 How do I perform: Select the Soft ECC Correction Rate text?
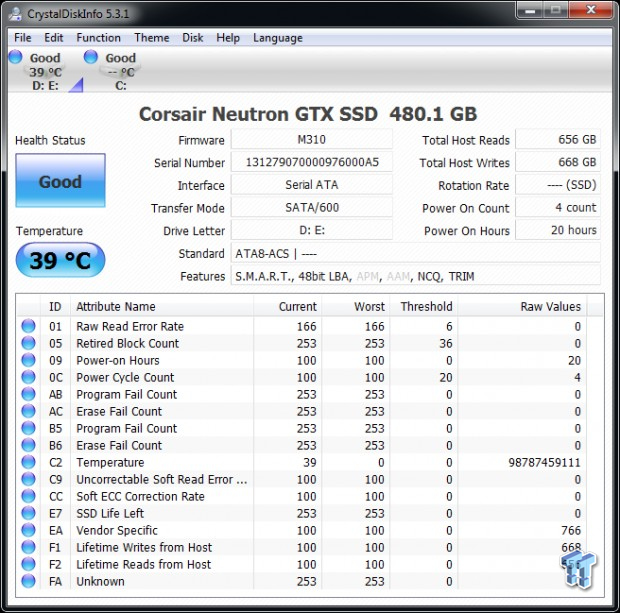(140, 496)
